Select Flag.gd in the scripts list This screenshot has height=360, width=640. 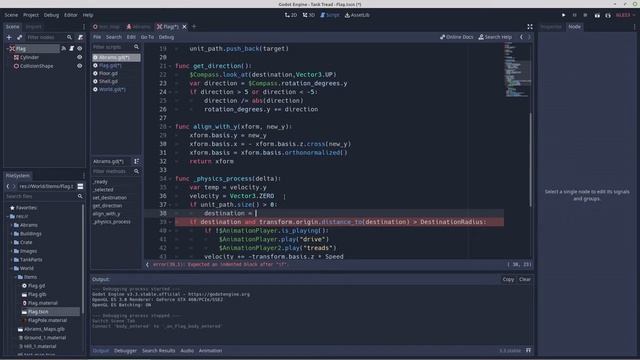(x=116, y=65)
